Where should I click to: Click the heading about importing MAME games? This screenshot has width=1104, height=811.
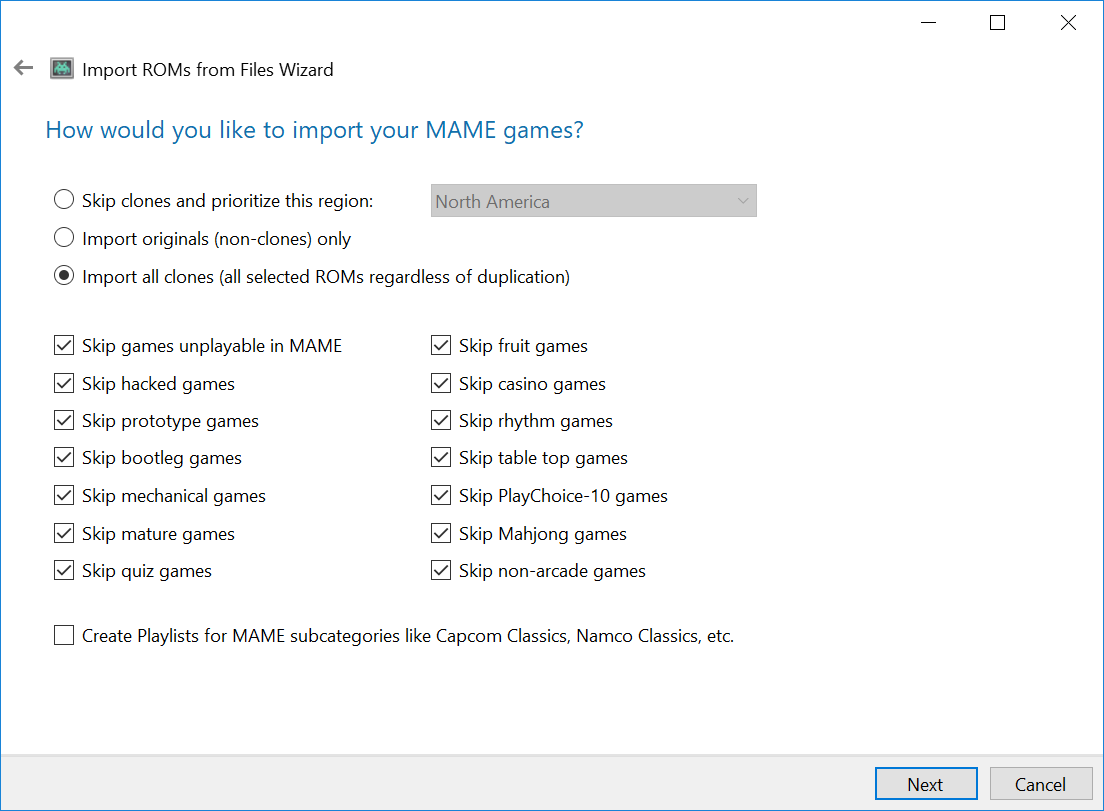coord(314,130)
